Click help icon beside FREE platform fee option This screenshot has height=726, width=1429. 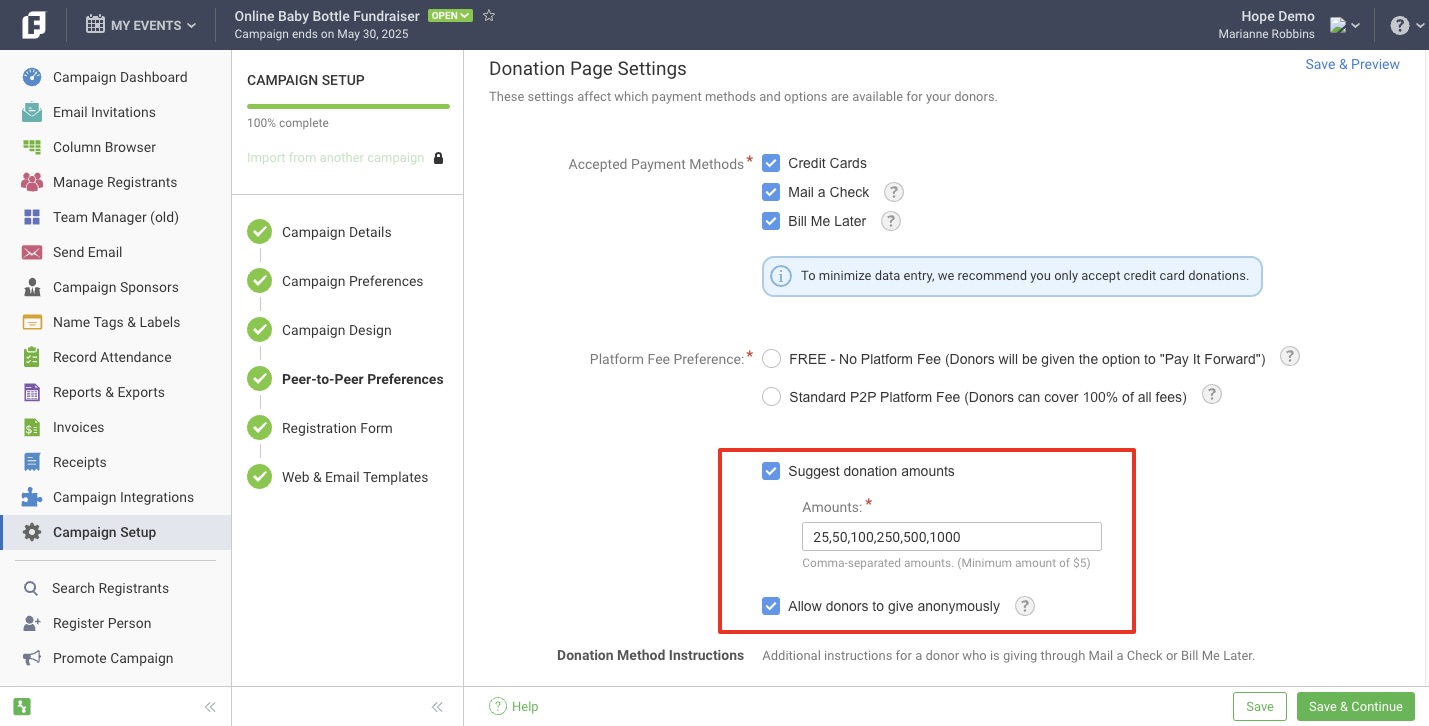pyautogui.click(x=1290, y=357)
